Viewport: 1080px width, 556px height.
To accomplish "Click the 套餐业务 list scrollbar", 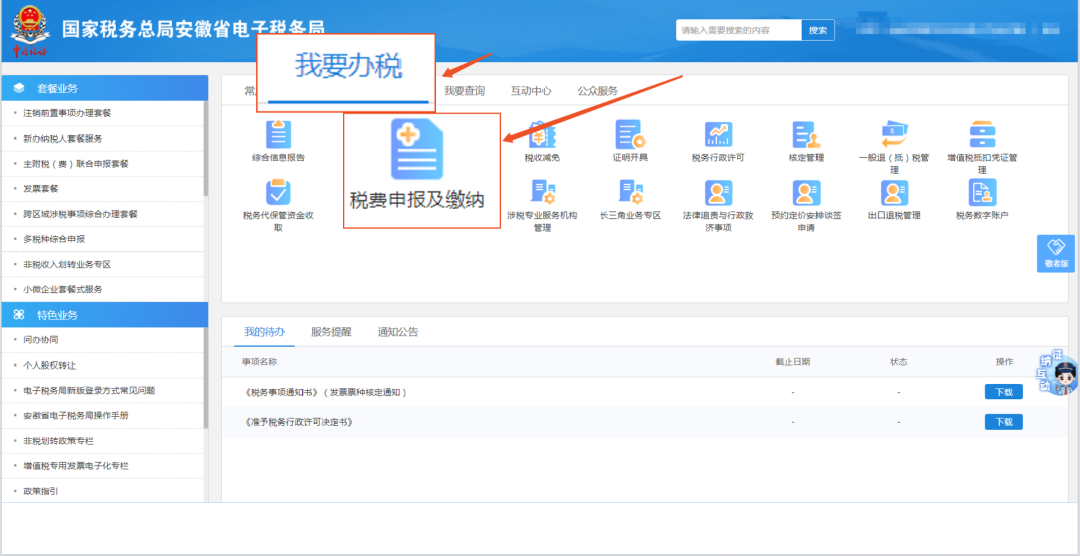I will (x=205, y=149).
